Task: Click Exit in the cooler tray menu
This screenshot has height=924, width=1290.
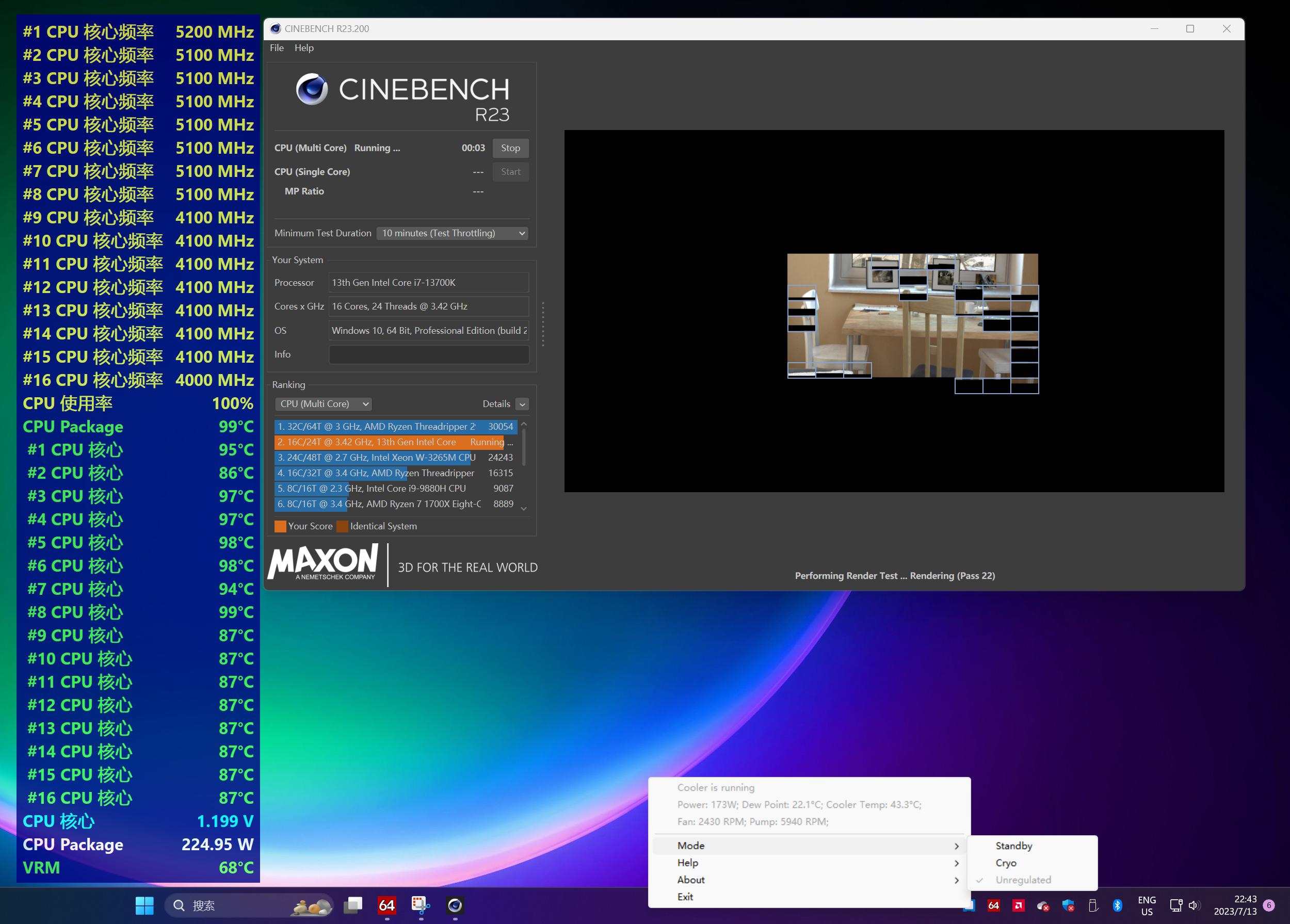Action: 685,897
